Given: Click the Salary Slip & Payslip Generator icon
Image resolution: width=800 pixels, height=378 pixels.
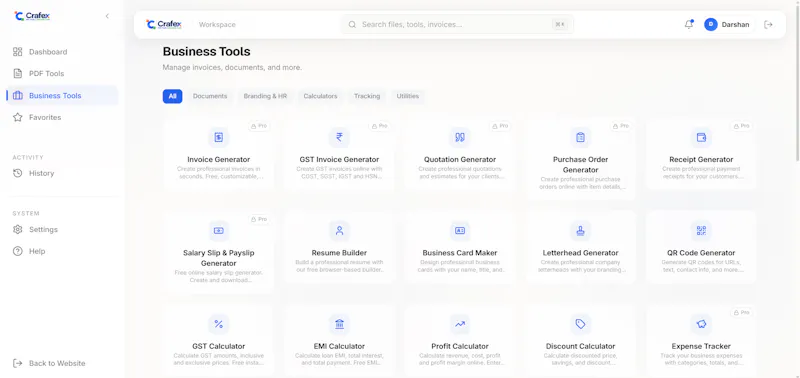Looking at the screenshot, I should (218, 231).
